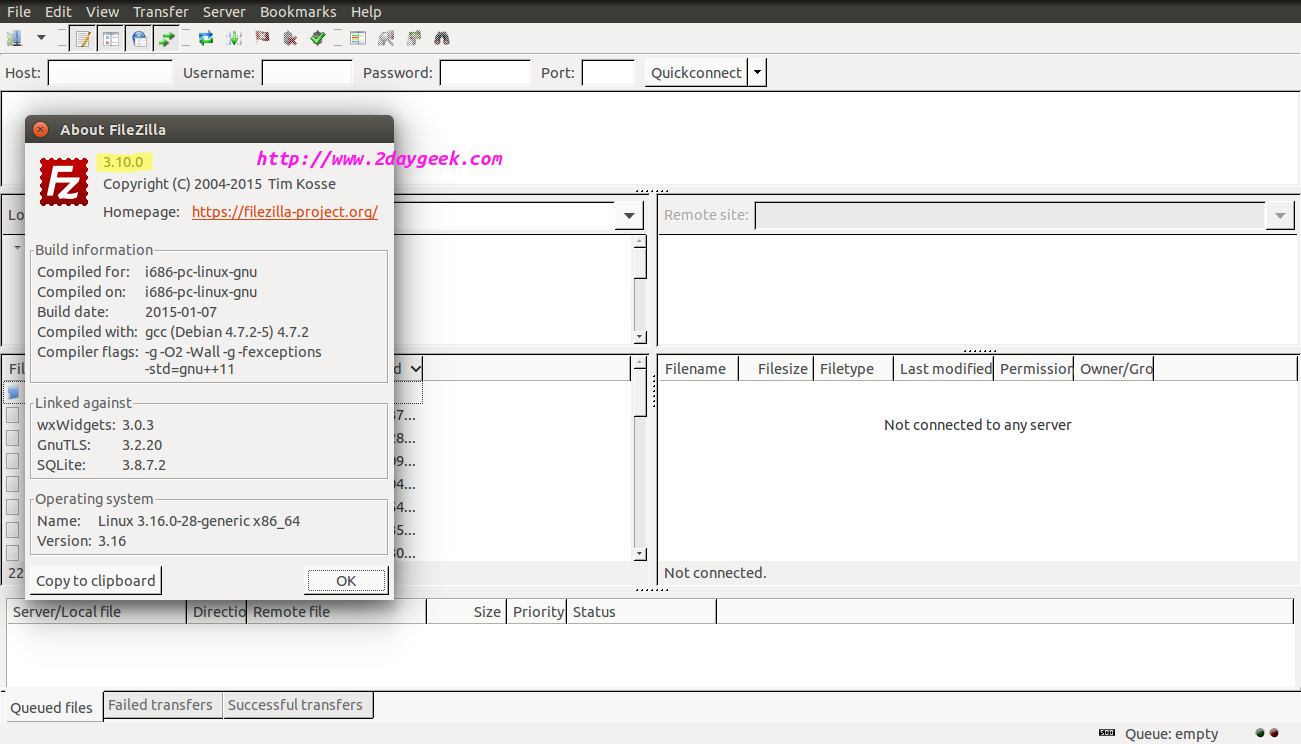Sort remote list by Filetype column
Image resolution: width=1301 pixels, height=744 pixels.
[x=854, y=369]
